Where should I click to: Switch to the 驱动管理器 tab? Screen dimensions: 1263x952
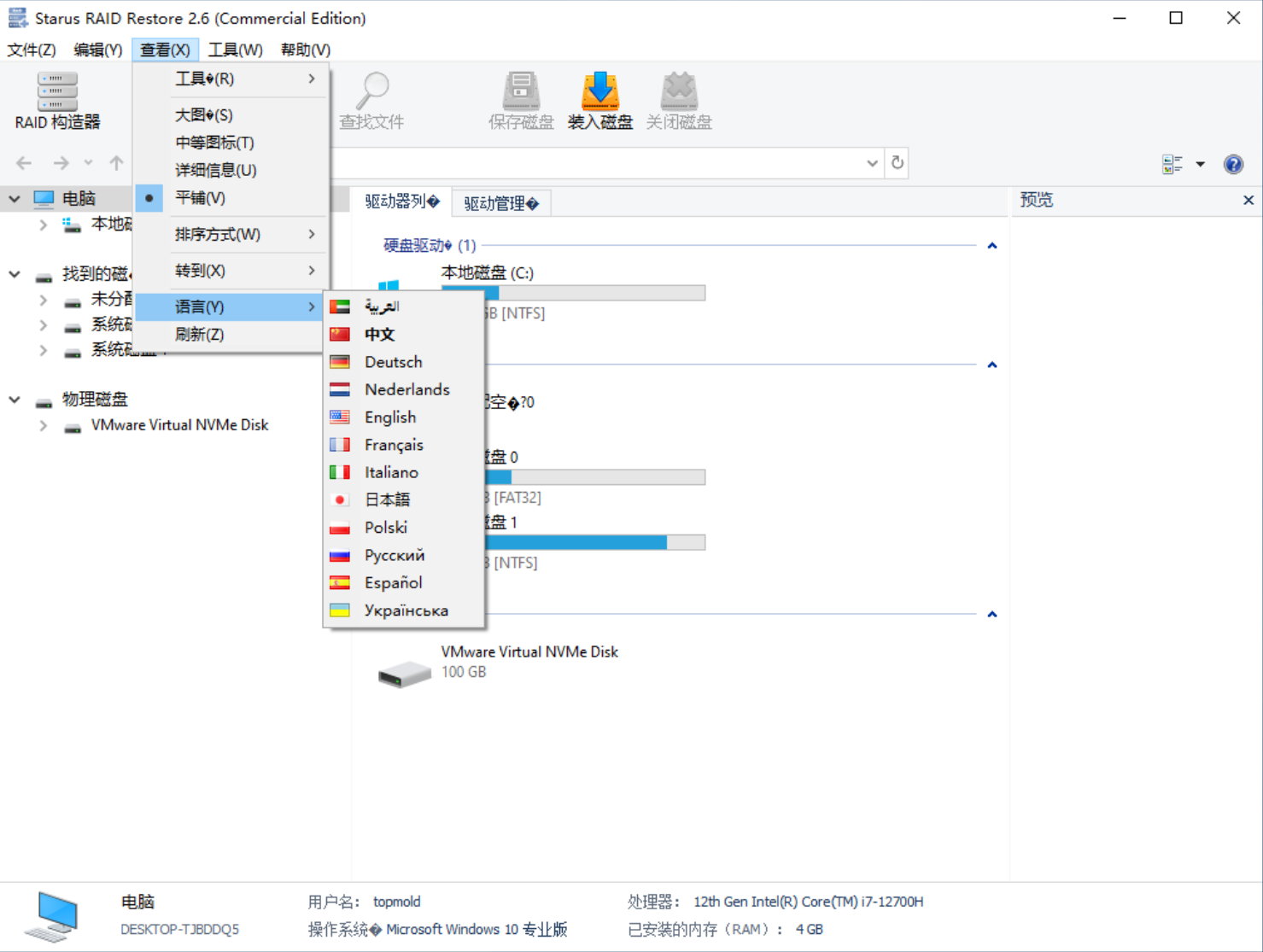pyautogui.click(x=501, y=203)
